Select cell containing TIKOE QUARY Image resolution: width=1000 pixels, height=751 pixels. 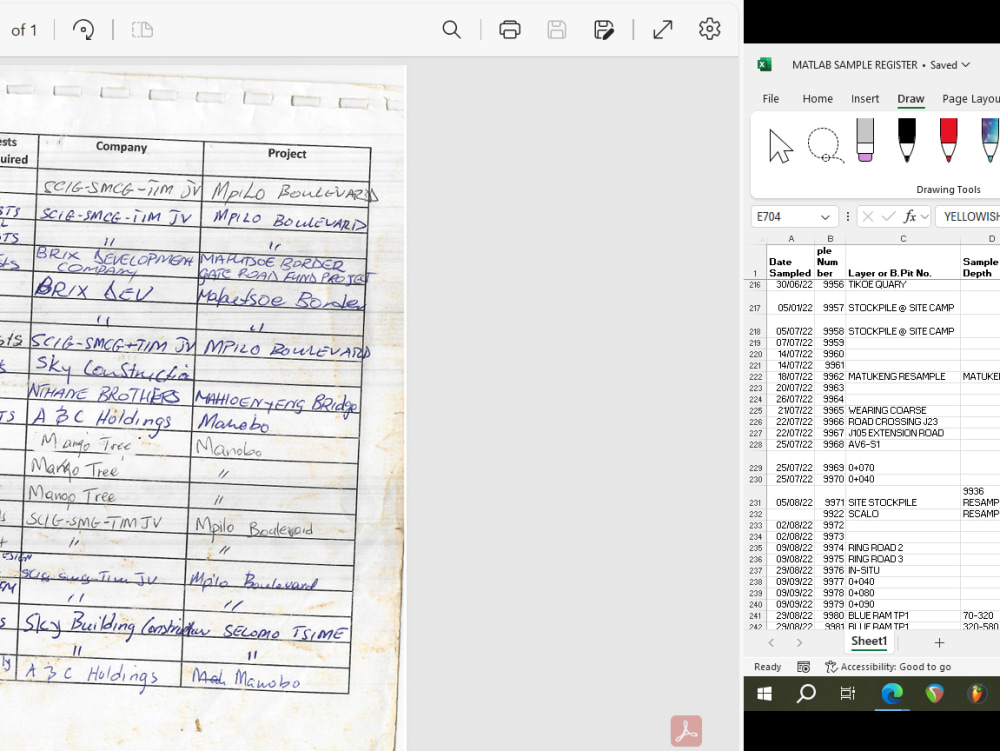pos(903,285)
